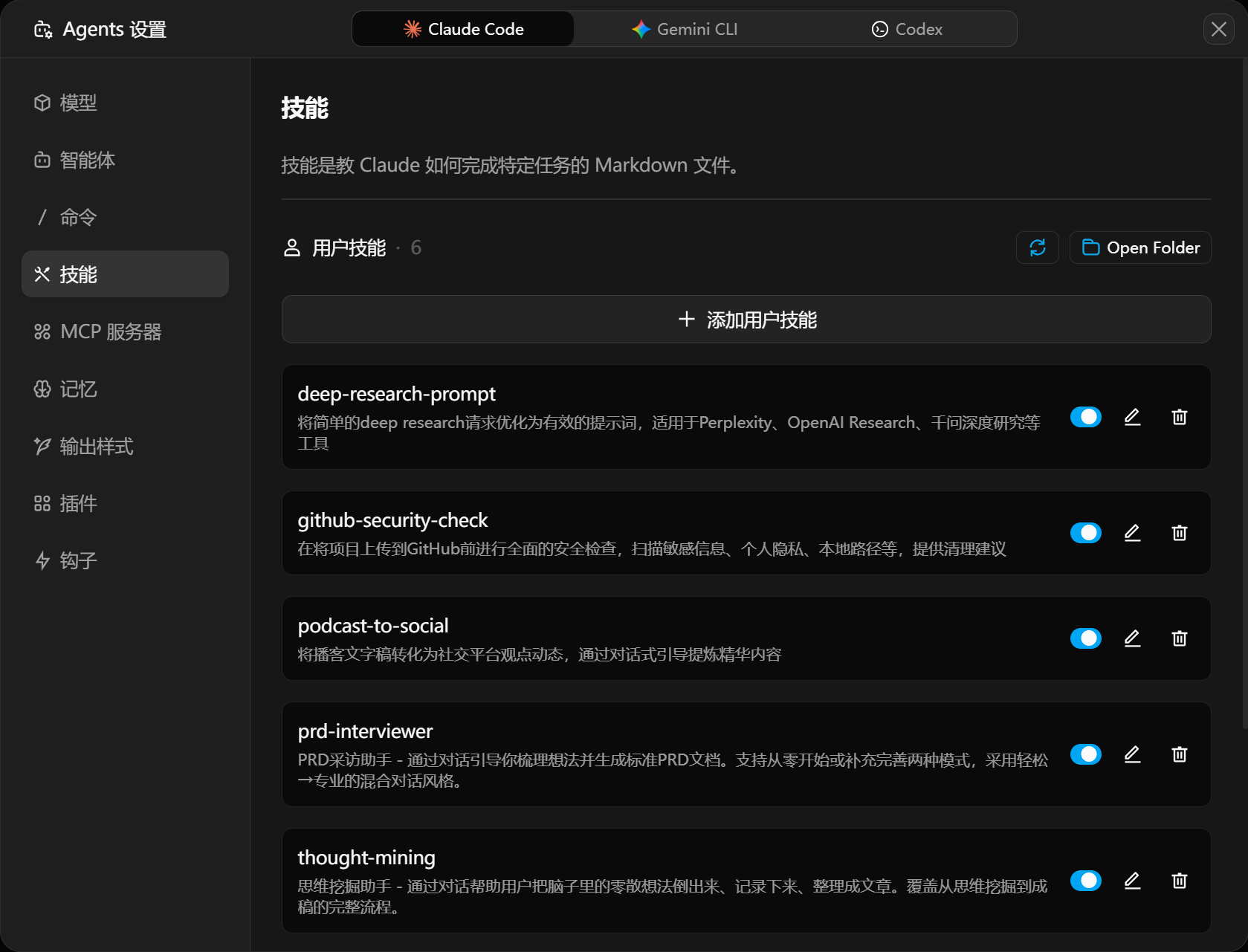Delete the thought-mining skill
This screenshot has height=952, width=1248.
(1179, 881)
